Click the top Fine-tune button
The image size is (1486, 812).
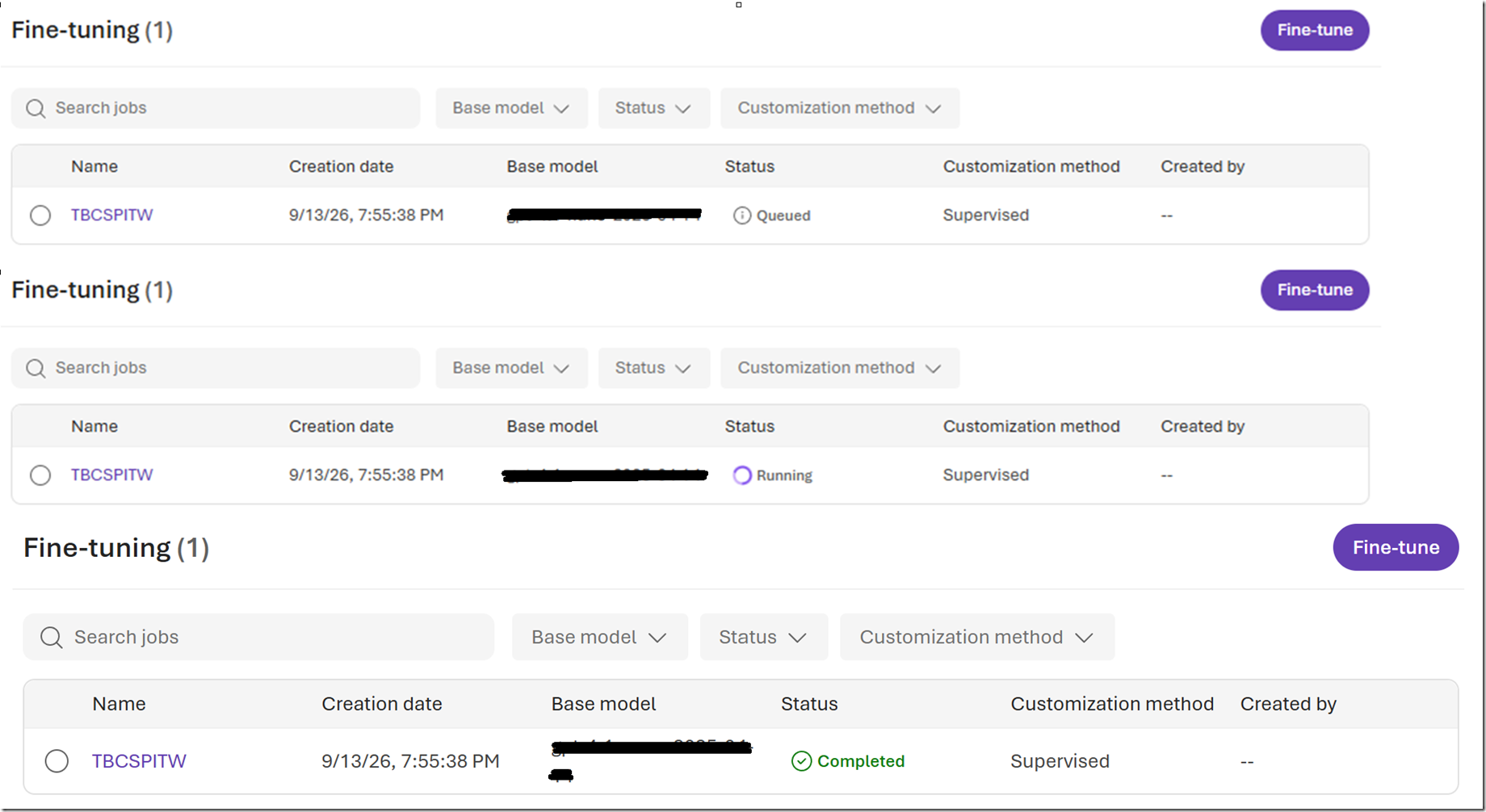(x=1315, y=31)
